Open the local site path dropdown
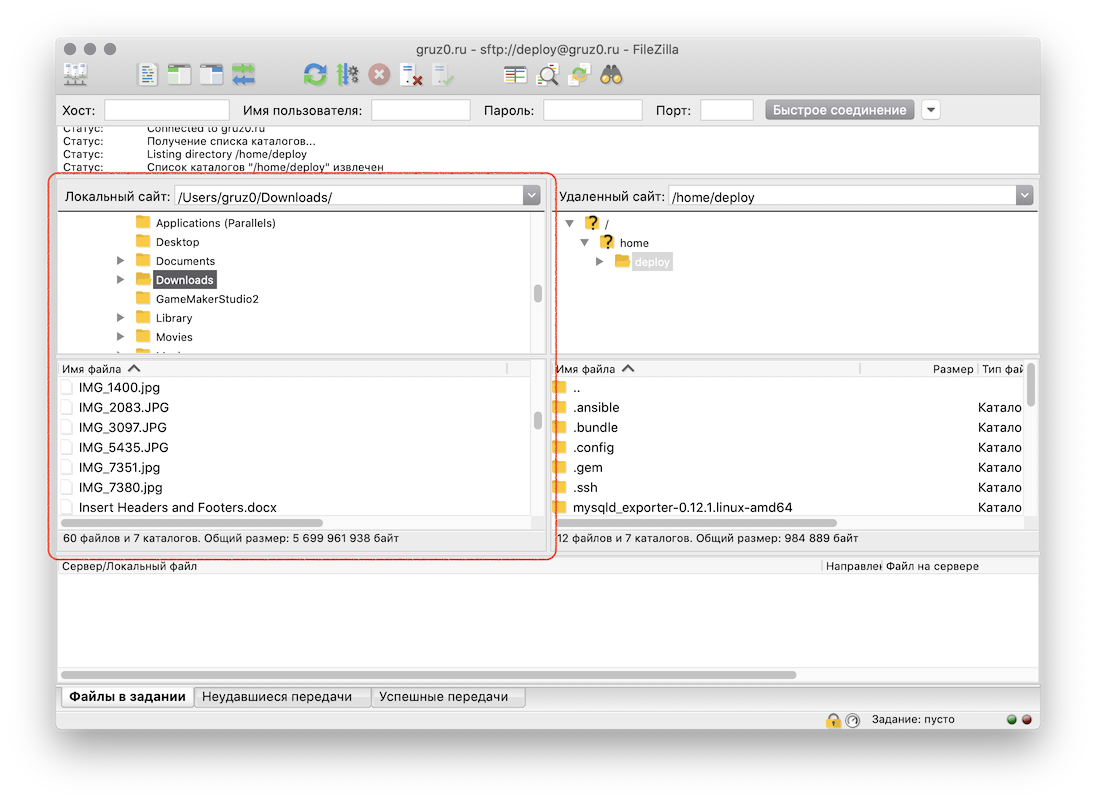The height and width of the screenshot is (803, 1096). 532,197
